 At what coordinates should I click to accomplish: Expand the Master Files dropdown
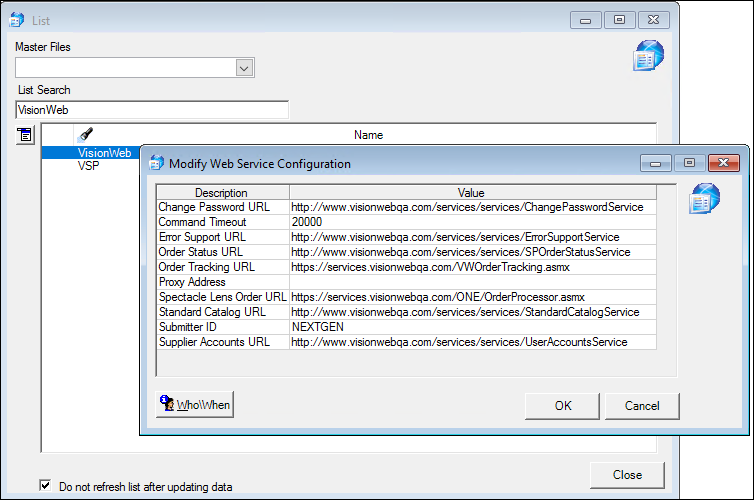pyautogui.click(x=244, y=68)
